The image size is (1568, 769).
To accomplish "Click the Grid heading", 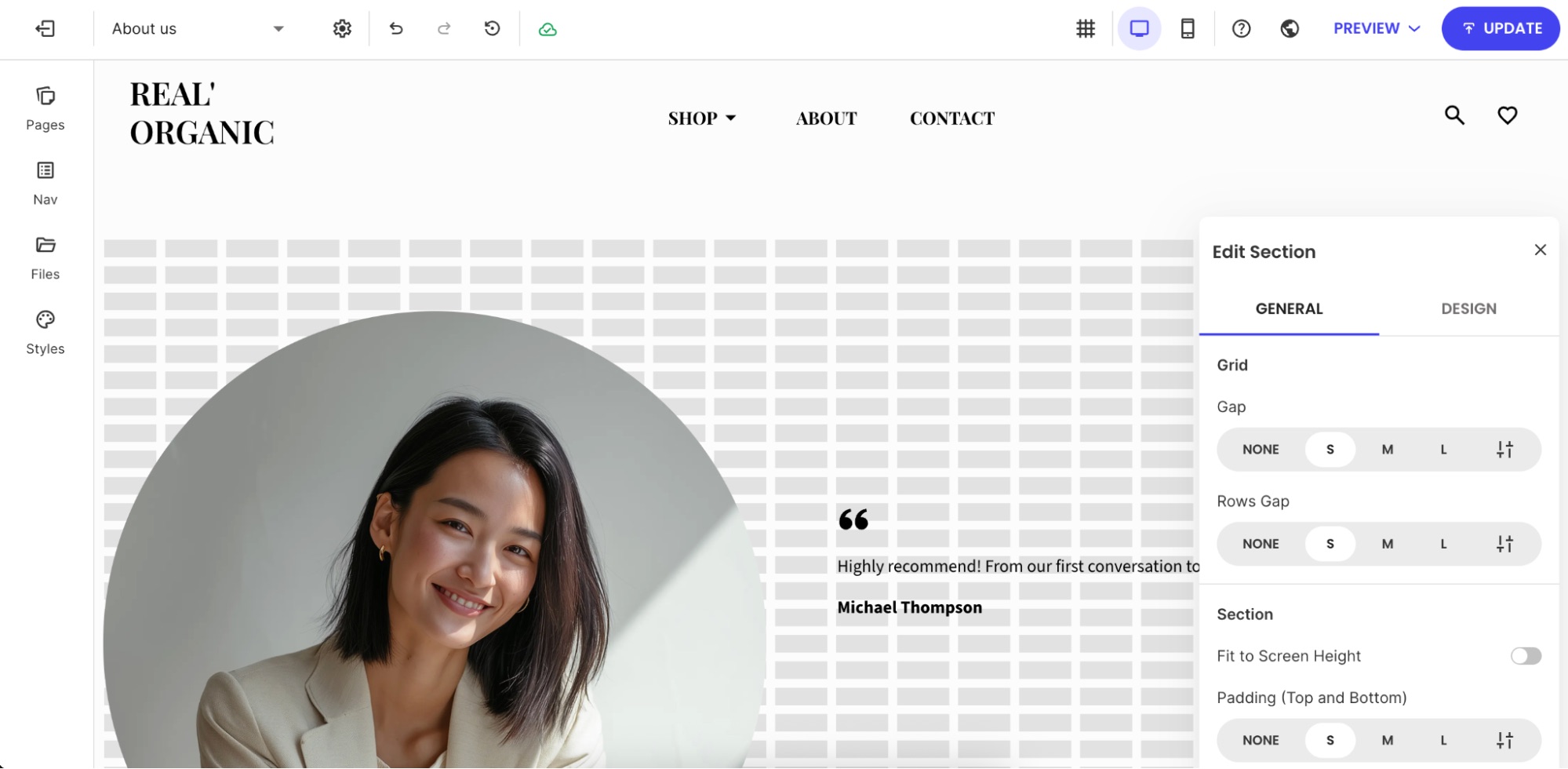I will coord(1231,365).
